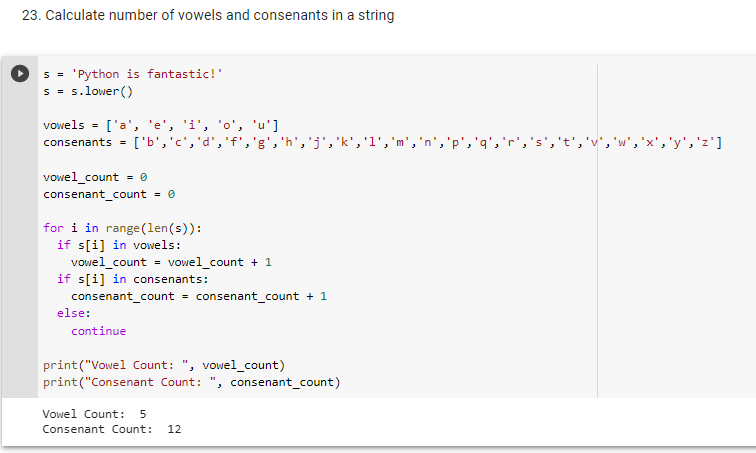The width and height of the screenshot is (756, 453).
Task: Click the consenant_count + 1 increment line
Action: pyautogui.click(x=199, y=296)
